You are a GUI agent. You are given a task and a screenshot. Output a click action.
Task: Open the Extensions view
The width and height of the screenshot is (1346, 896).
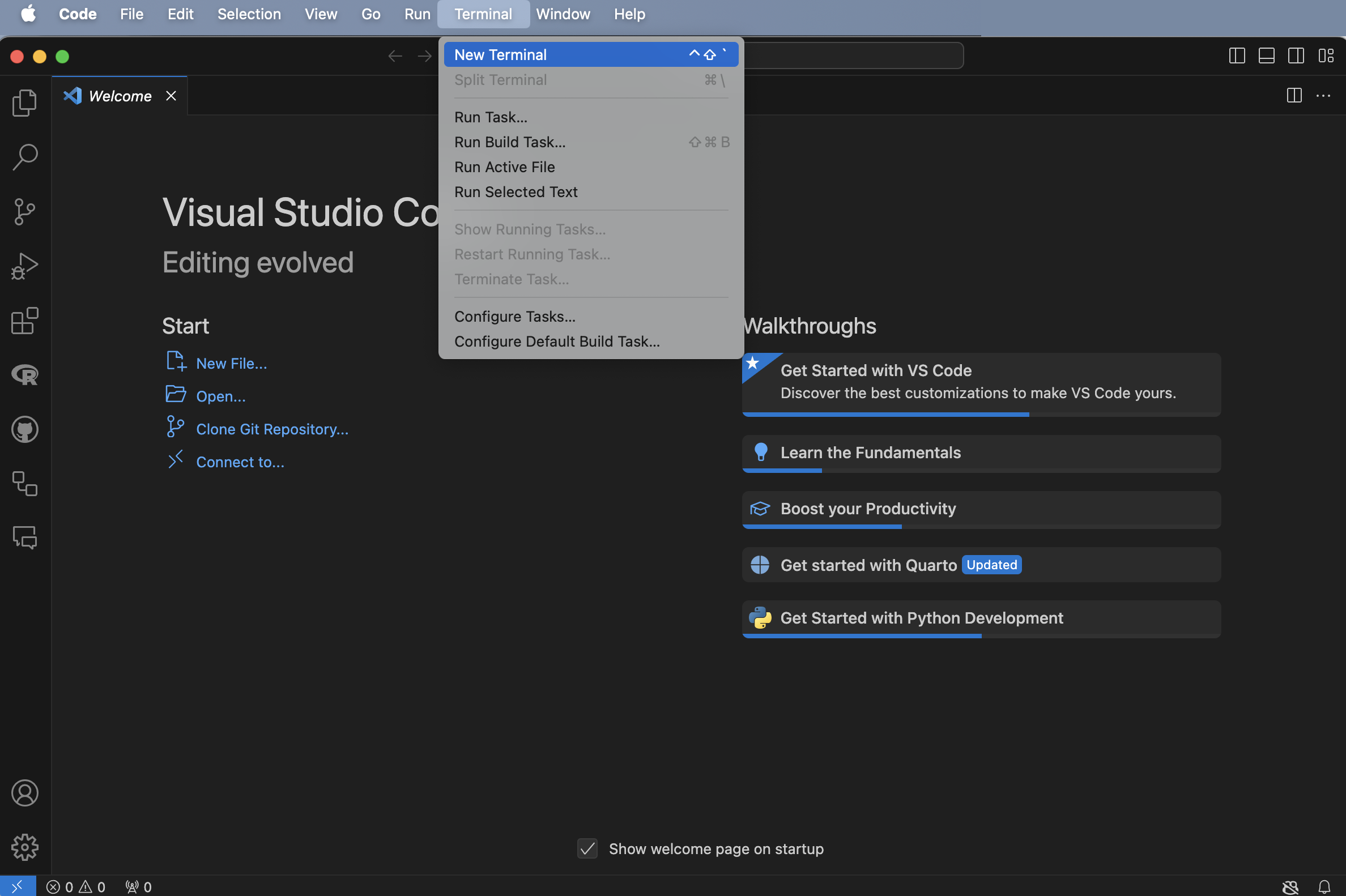(24, 321)
